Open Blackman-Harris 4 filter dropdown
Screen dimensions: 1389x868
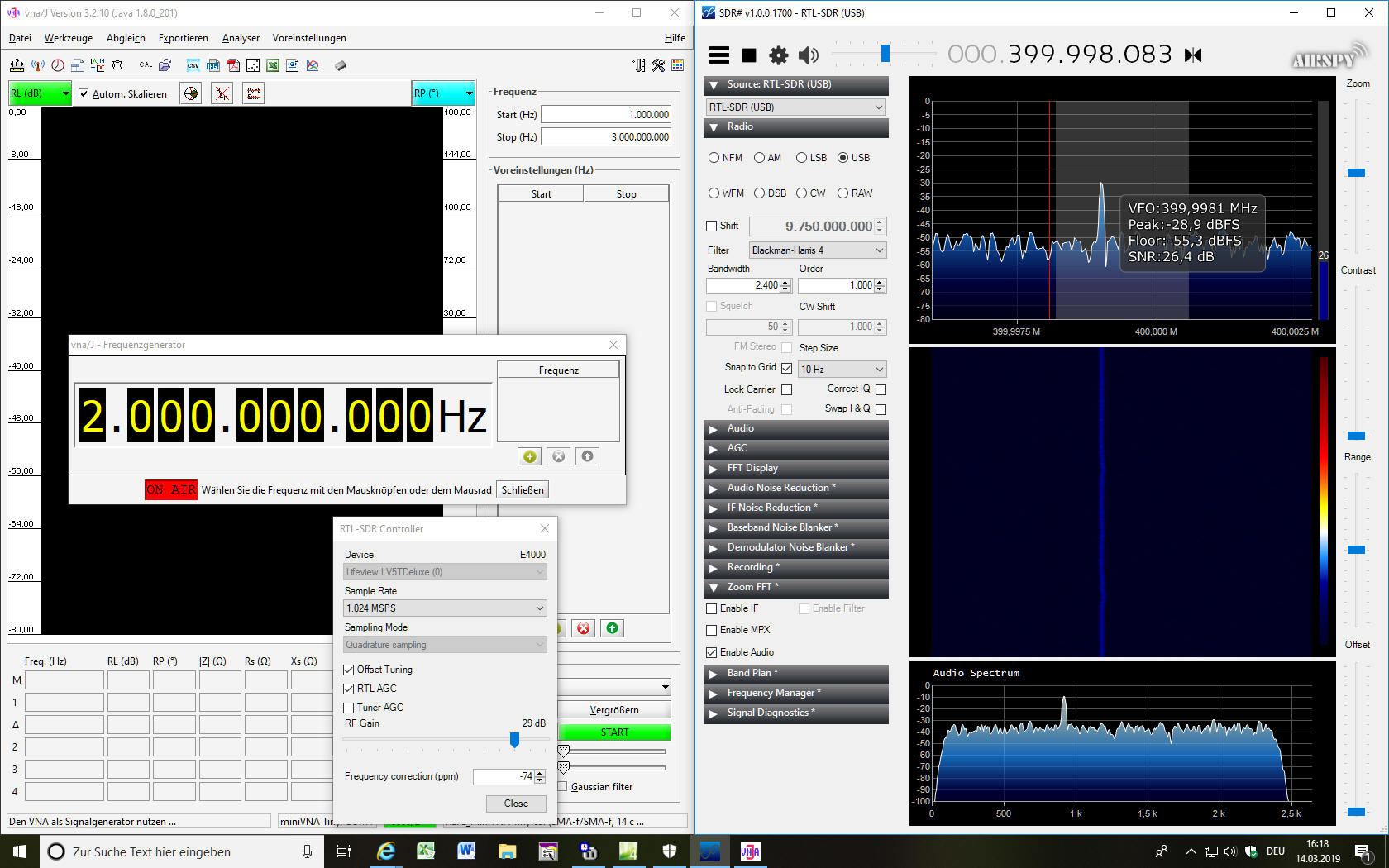(x=818, y=250)
